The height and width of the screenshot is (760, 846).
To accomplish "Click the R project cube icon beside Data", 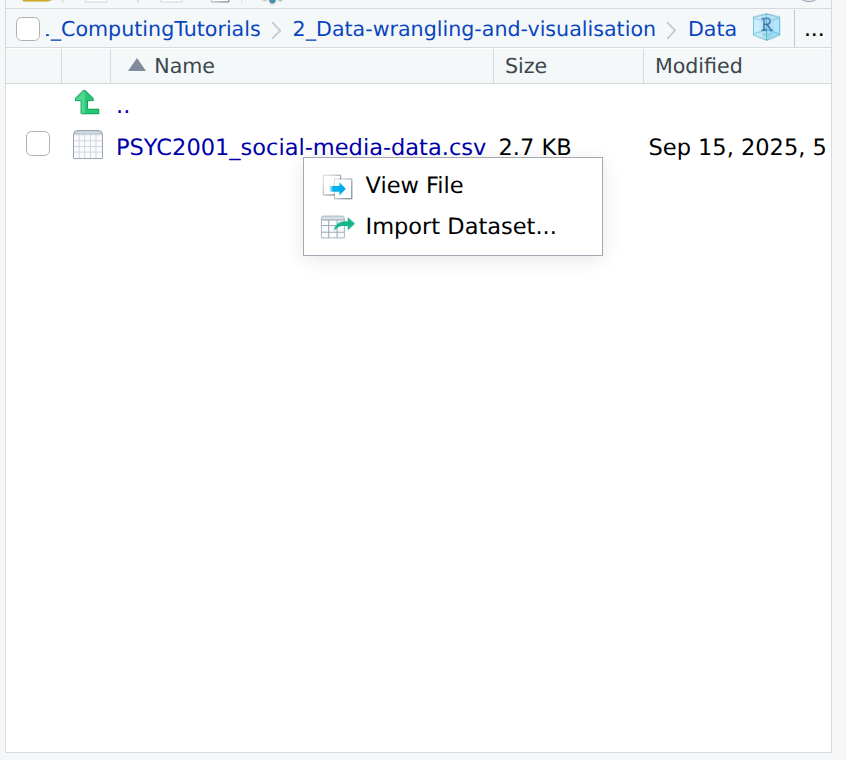I will (765, 28).
